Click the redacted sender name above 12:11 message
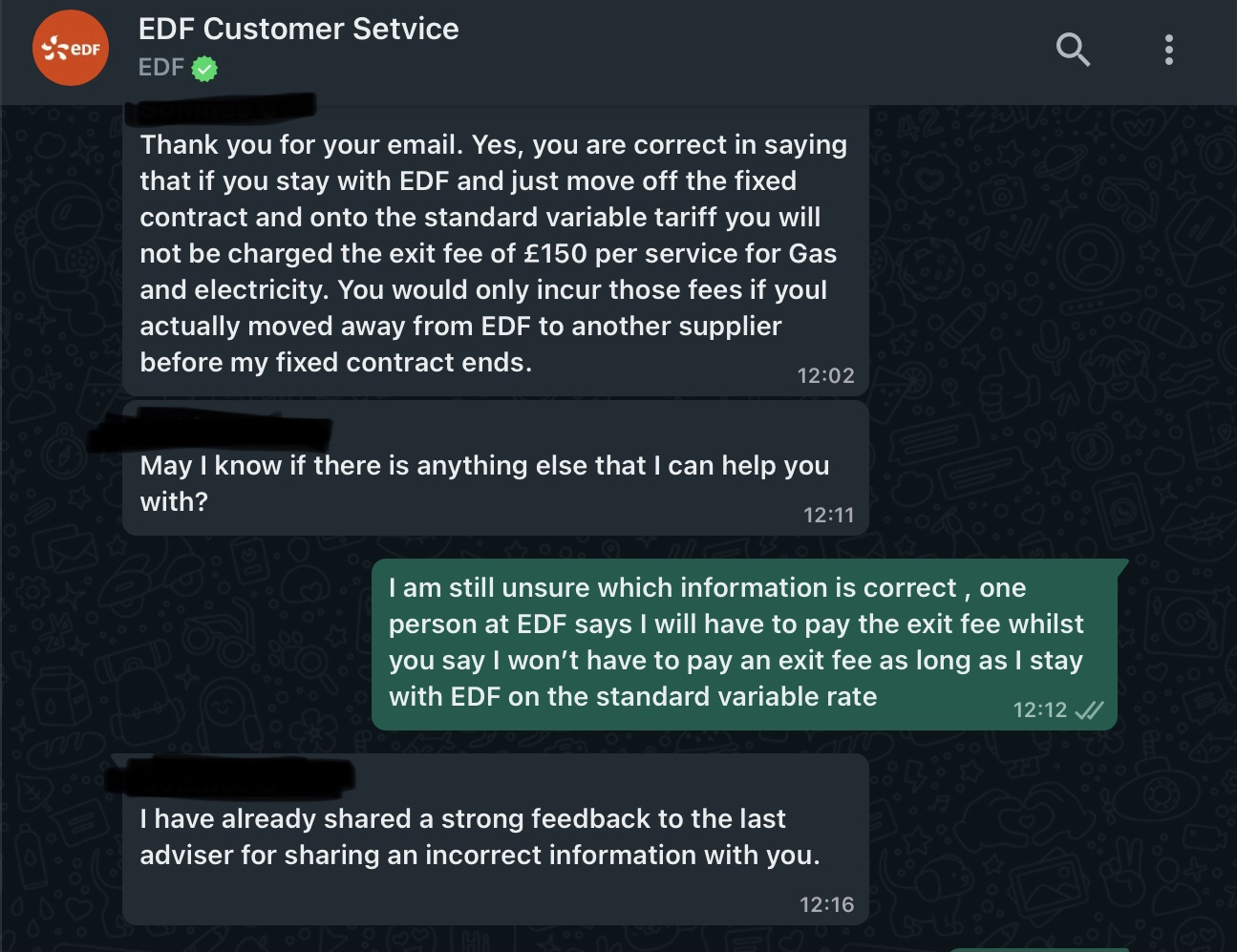The width and height of the screenshot is (1237, 952). [210, 429]
